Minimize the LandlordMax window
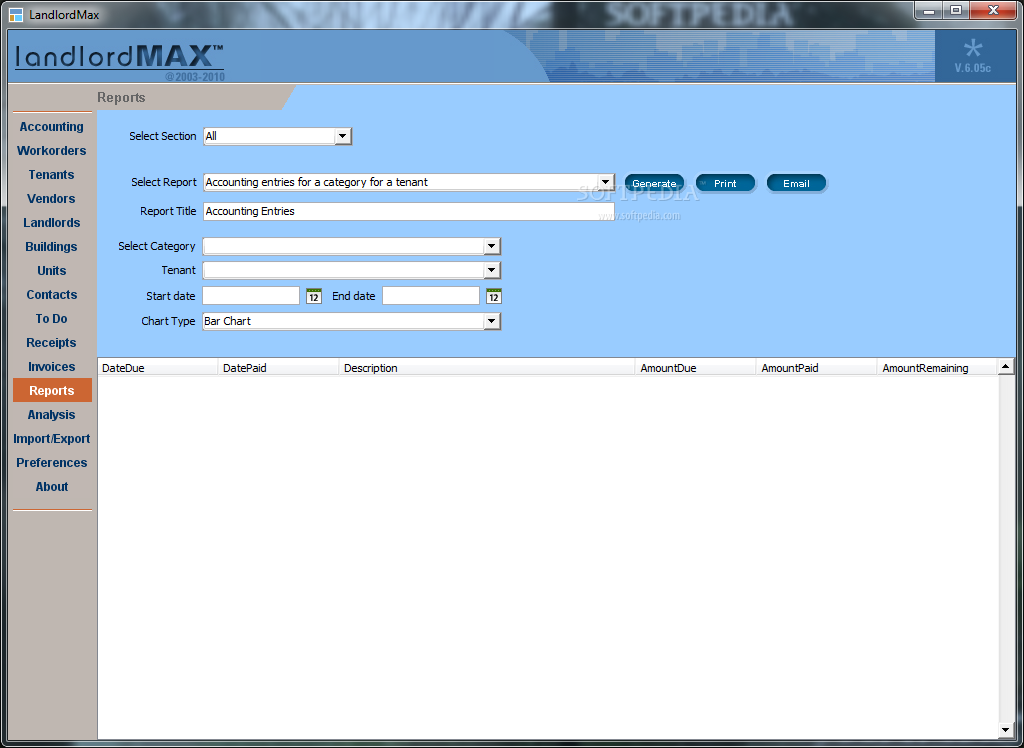Viewport: 1024px width, 748px height. [x=929, y=10]
